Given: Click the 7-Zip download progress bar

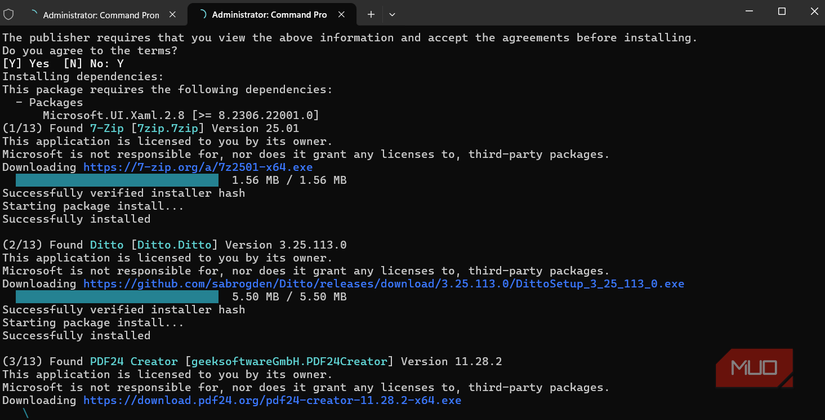Looking at the screenshot, I should pos(117,181).
